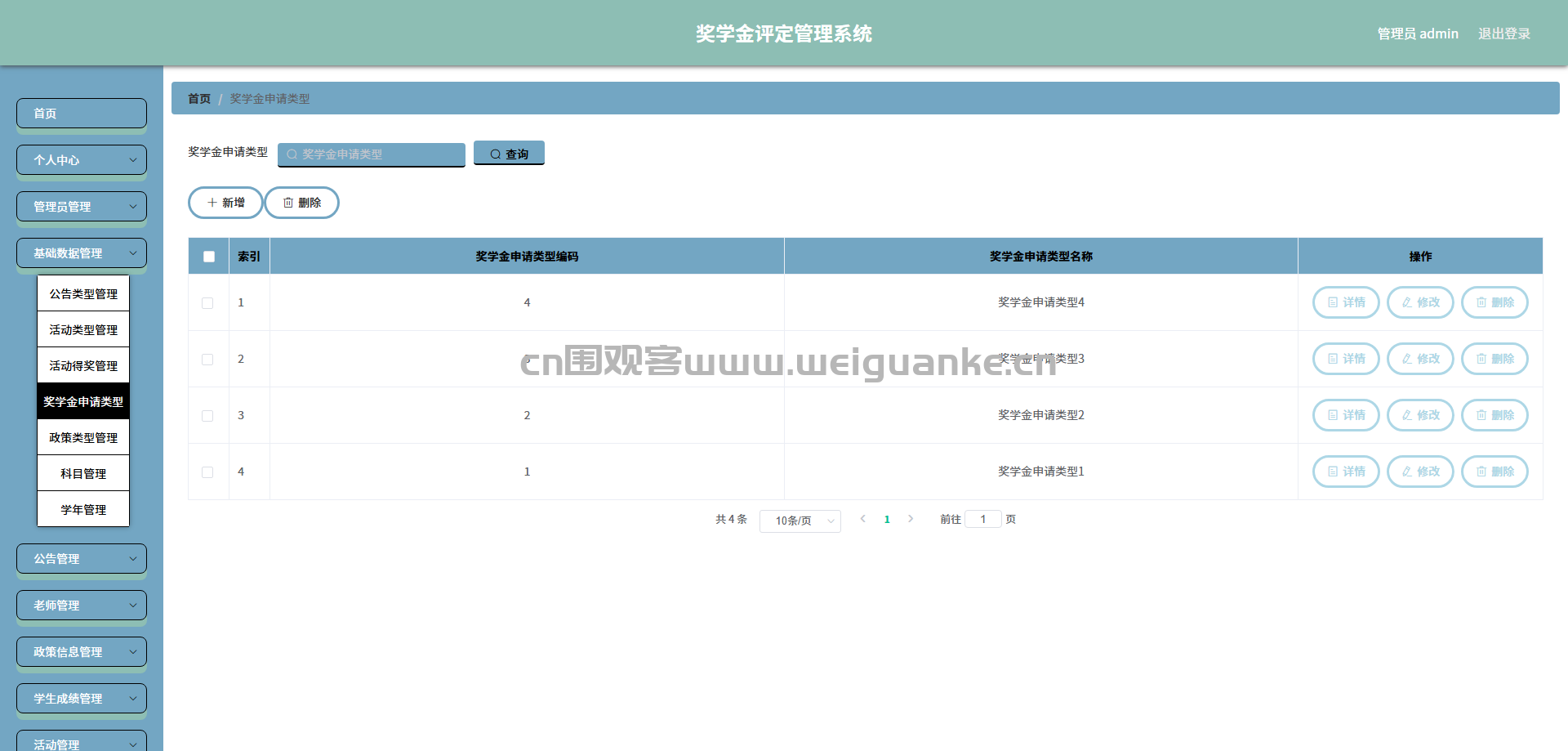This screenshot has width=1568, height=751.
Task: Expand the 老师管理 sidebar menu
Action: 82,606
